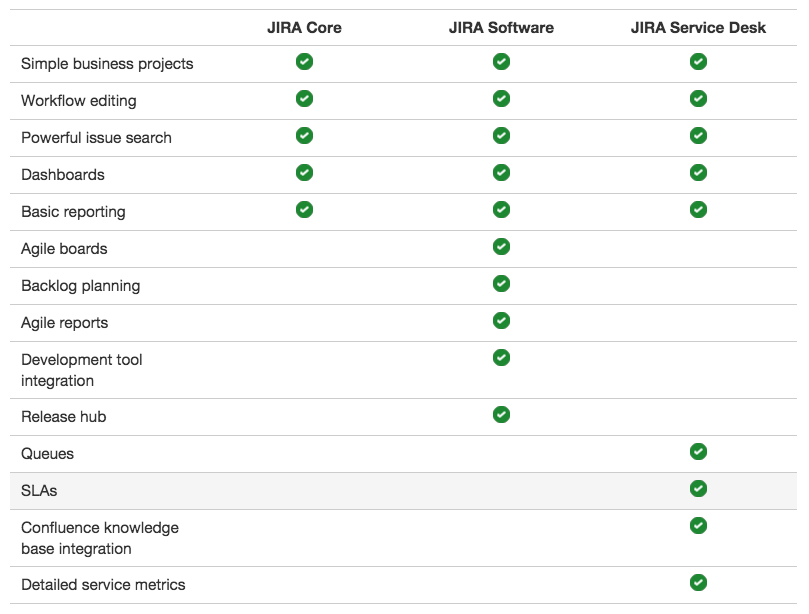Click JIRA Core checkmark for Powerful issue search
The image size is (809, 614).
pyautogui.click(x=304, y=136)
